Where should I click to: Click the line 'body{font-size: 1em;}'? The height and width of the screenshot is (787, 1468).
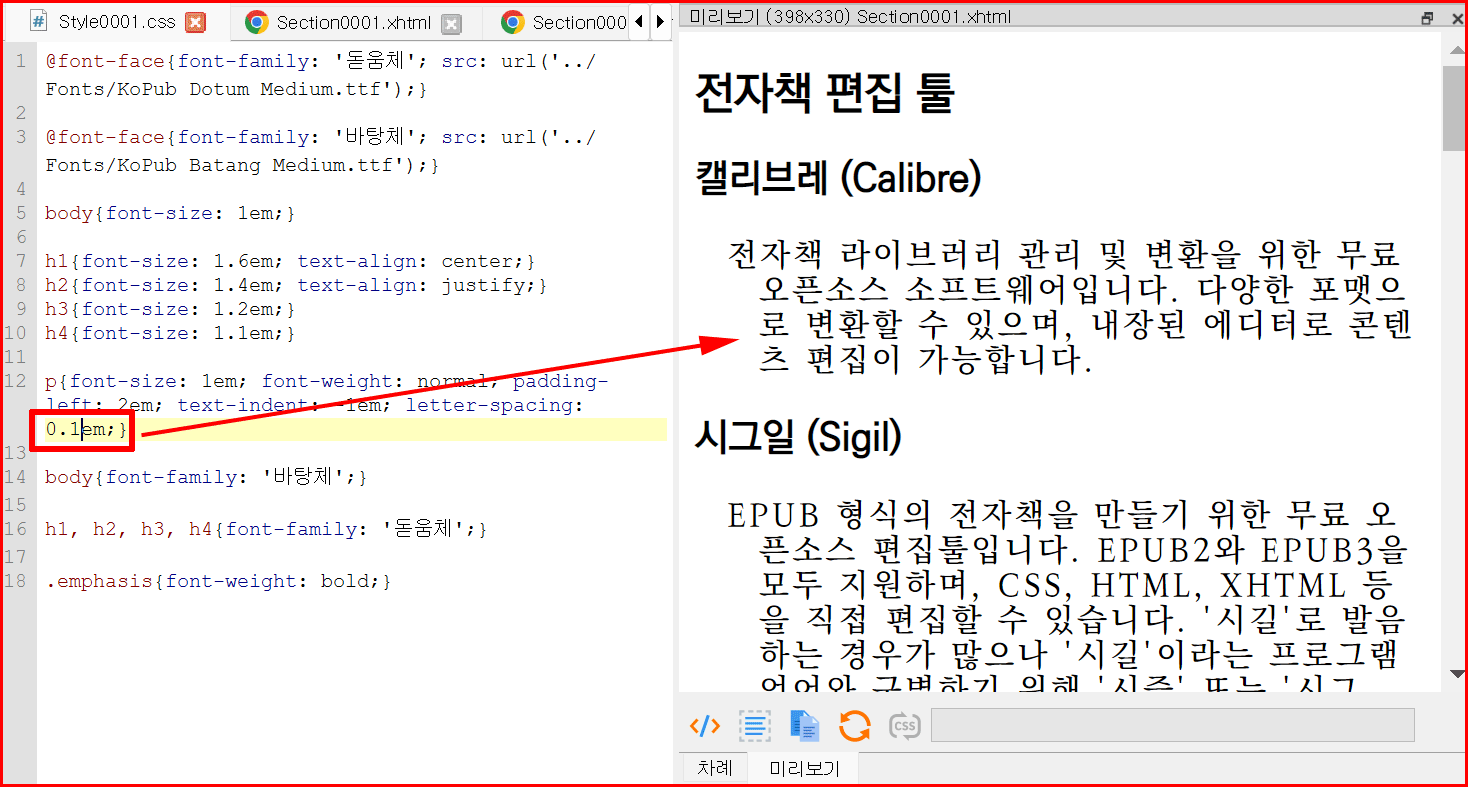point(170,213)
